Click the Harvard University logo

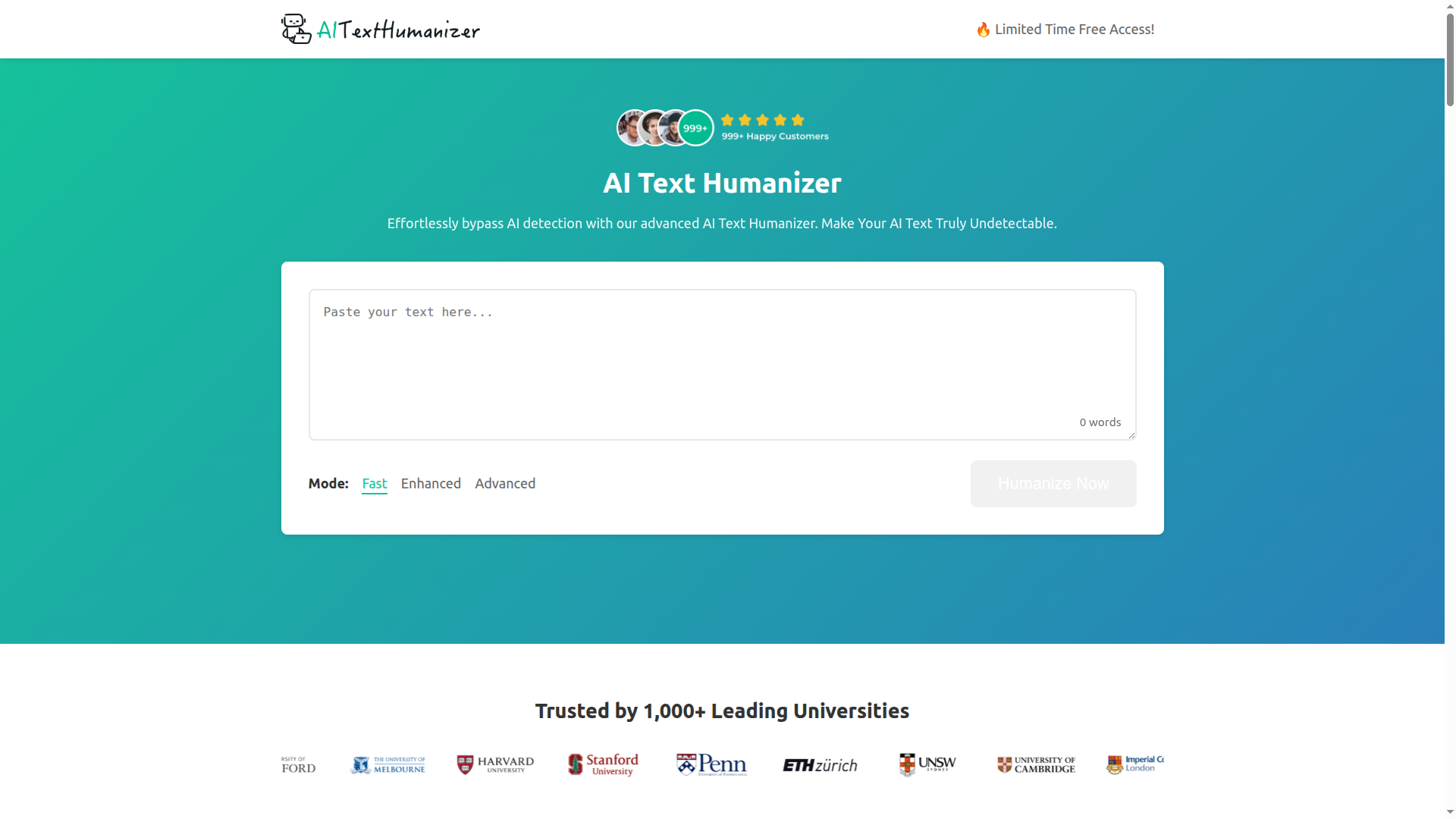click(495, 764)
